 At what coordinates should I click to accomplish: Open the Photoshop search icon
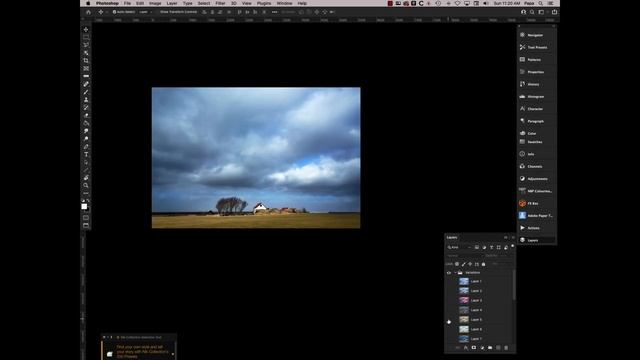(532, 12)
